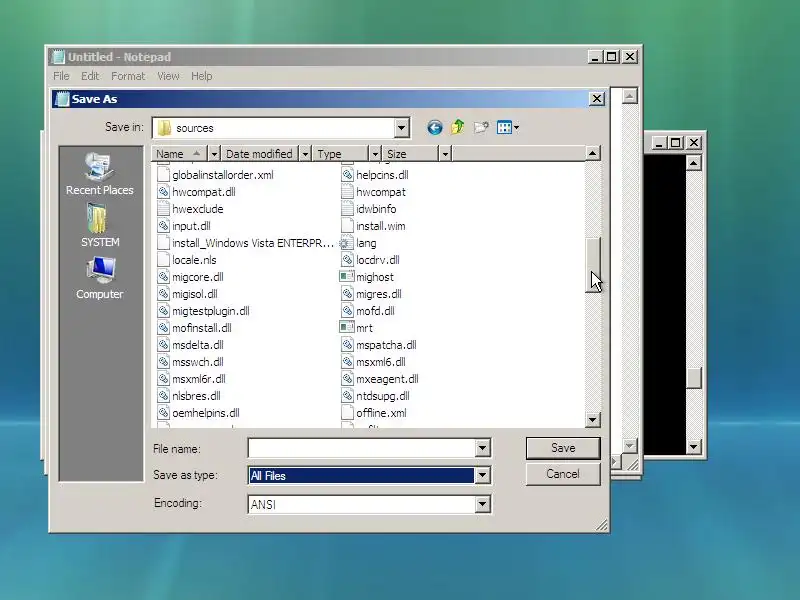Click the Encoding ANSI combo box
800x600 pixels.
pos(369,504)
